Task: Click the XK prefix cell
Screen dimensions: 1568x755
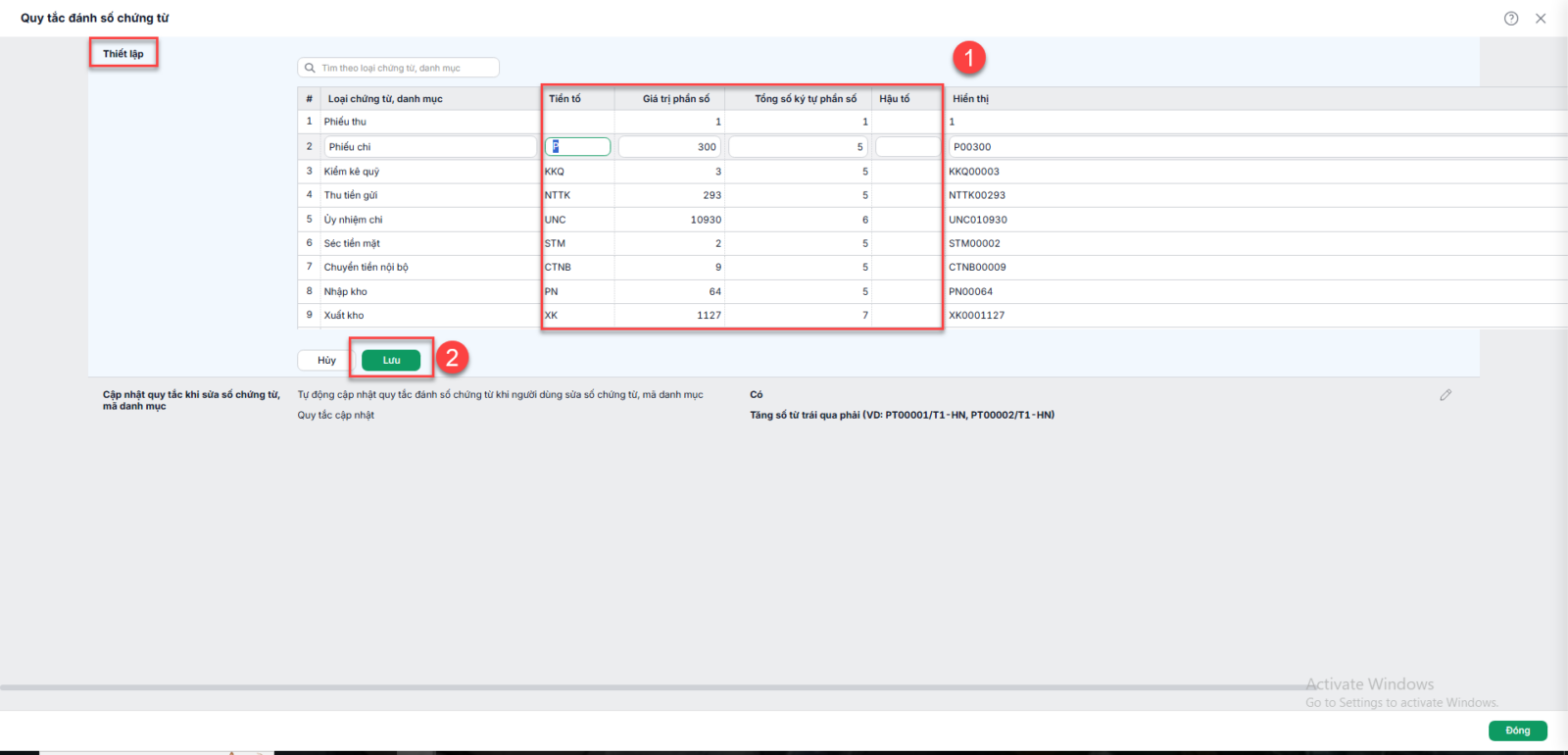Action: click(x=577, y=315)
